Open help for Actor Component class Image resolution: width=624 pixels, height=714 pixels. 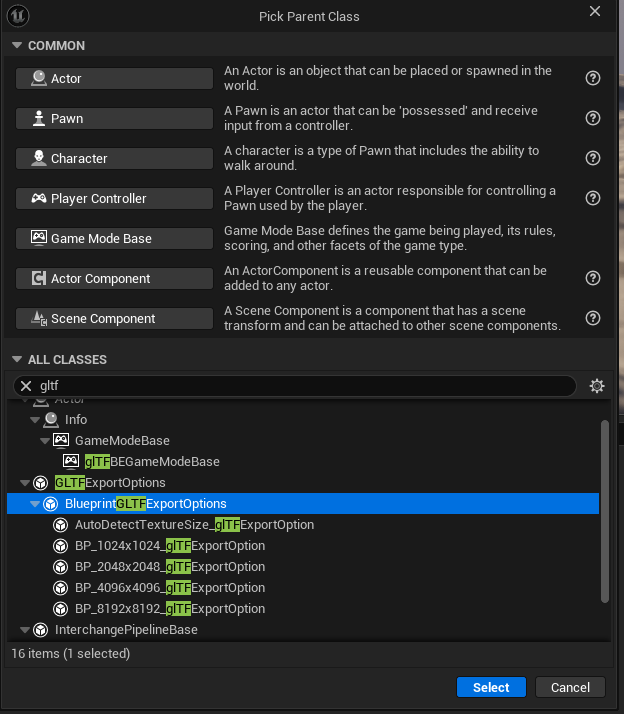(x=593, y=278)
